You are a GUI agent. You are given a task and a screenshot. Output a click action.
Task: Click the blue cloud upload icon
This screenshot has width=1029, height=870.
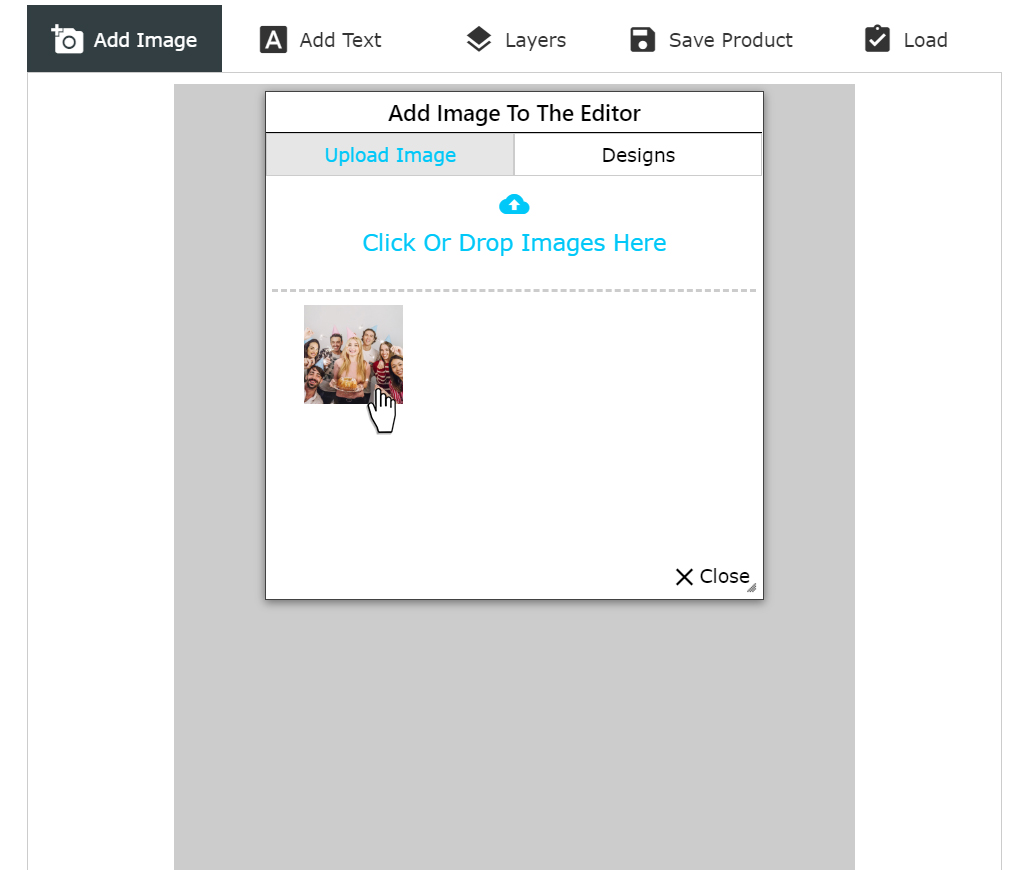(514, 204)
